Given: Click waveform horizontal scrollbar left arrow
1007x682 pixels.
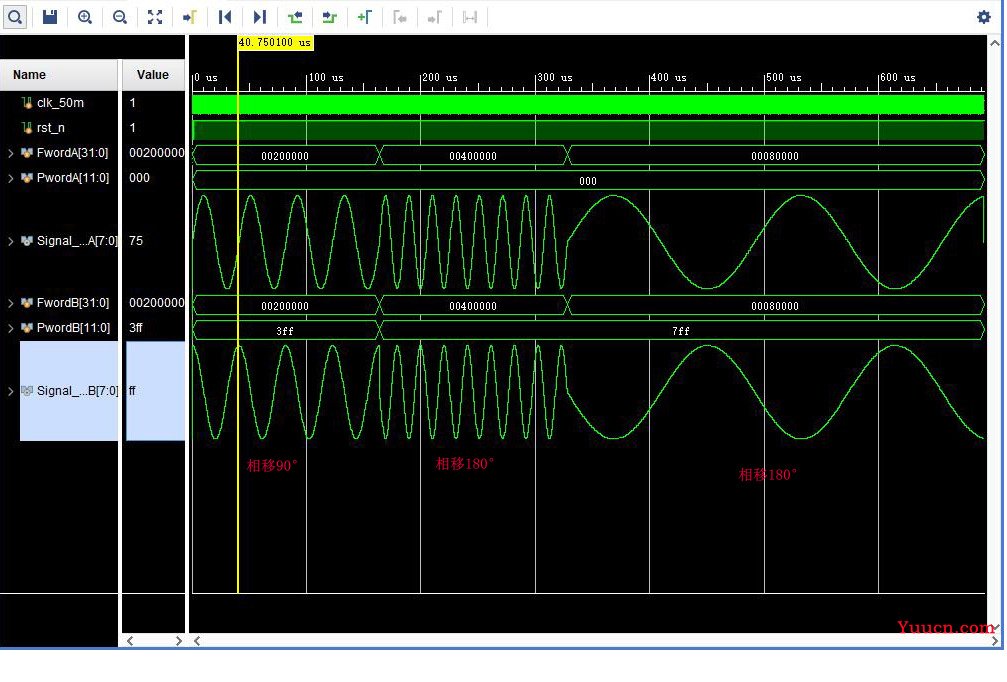Looking at the screenshot, I should (197, 641).
